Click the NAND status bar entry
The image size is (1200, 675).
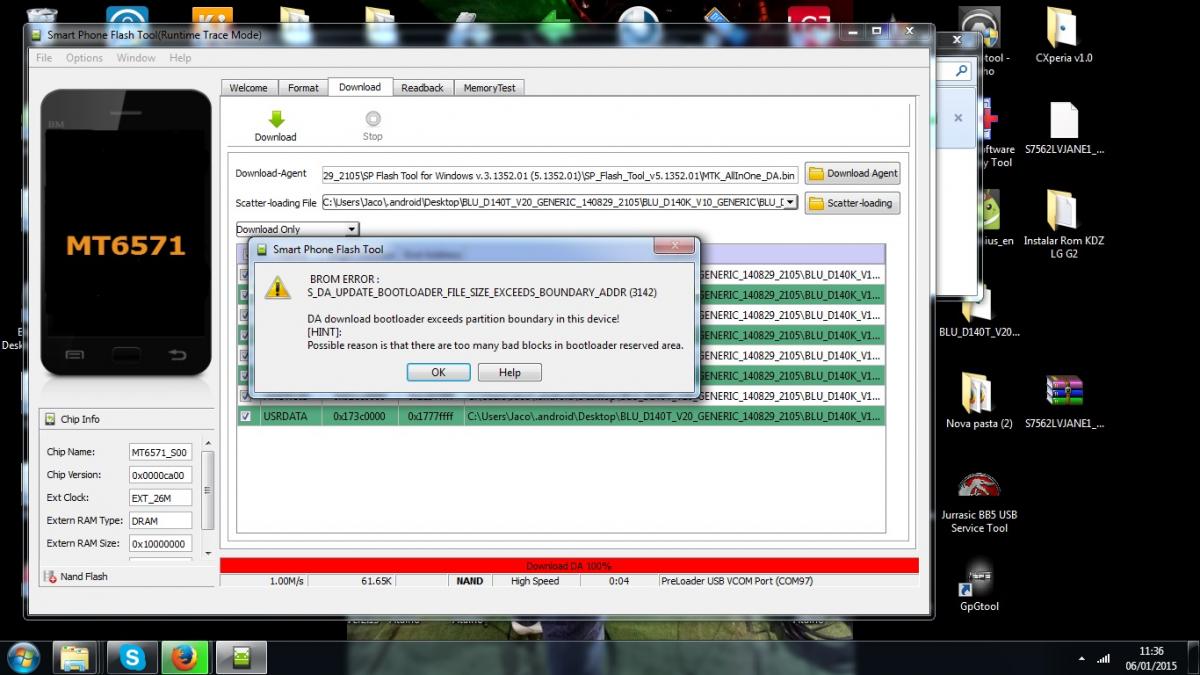point(469,581)
